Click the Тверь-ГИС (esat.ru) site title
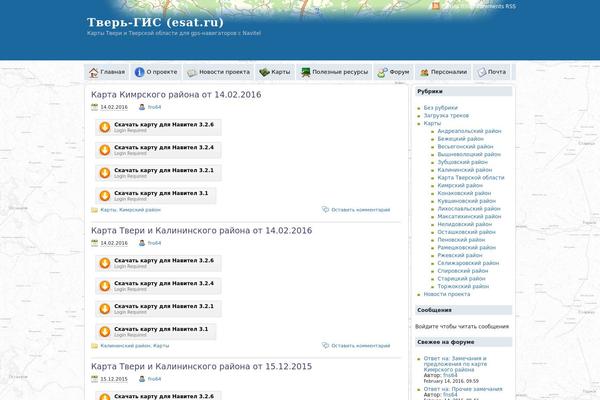 click(155, 22)
